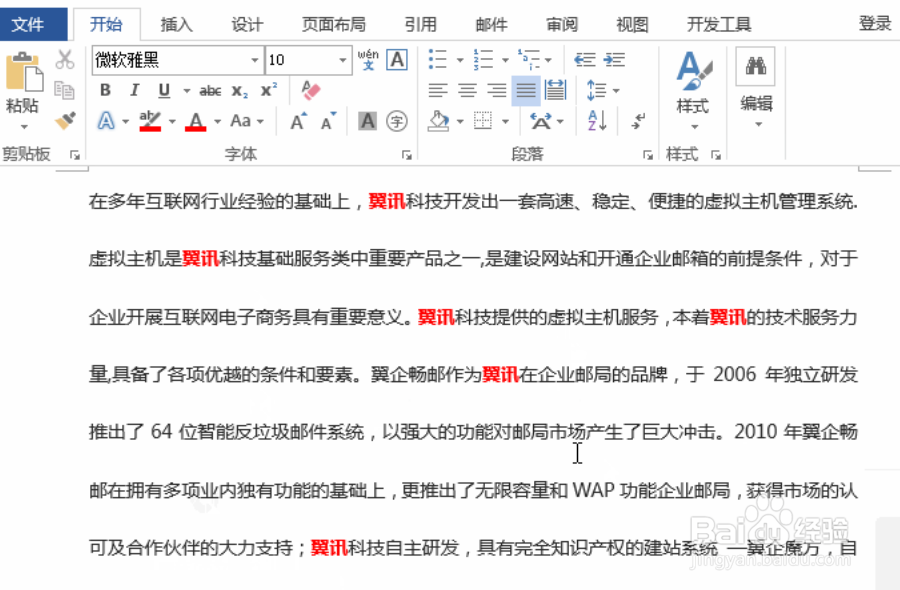
Task: Click the Copy icon in clipboard group
Action: click(x=64, y=90)
